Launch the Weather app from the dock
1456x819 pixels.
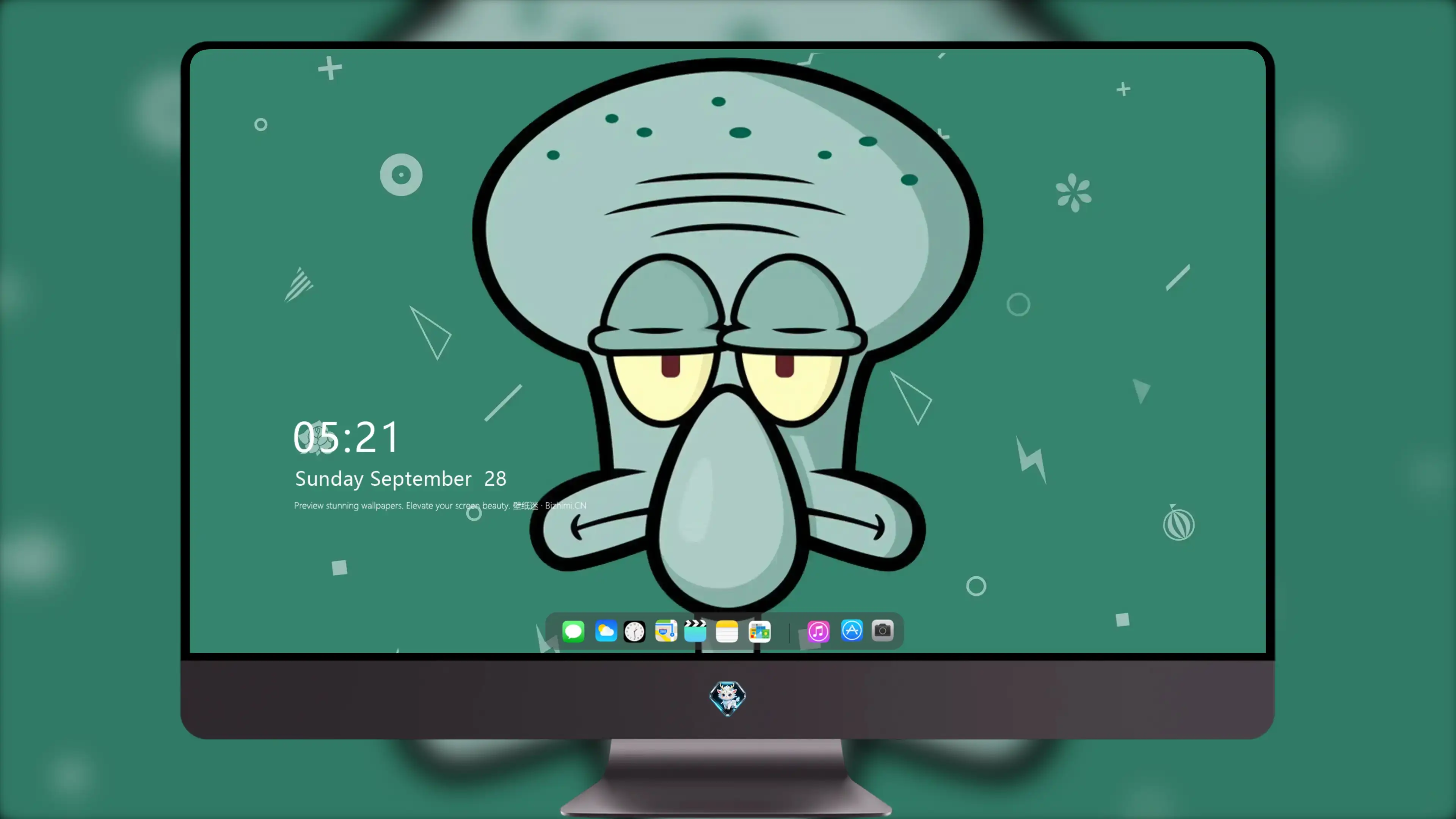606,631
